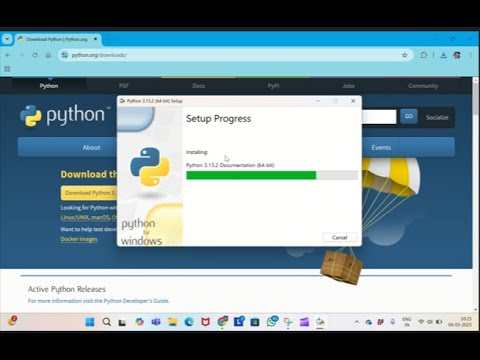Open Jobs in the top navigation
This screenshot has width=480, height=360.
coord(348,86)
